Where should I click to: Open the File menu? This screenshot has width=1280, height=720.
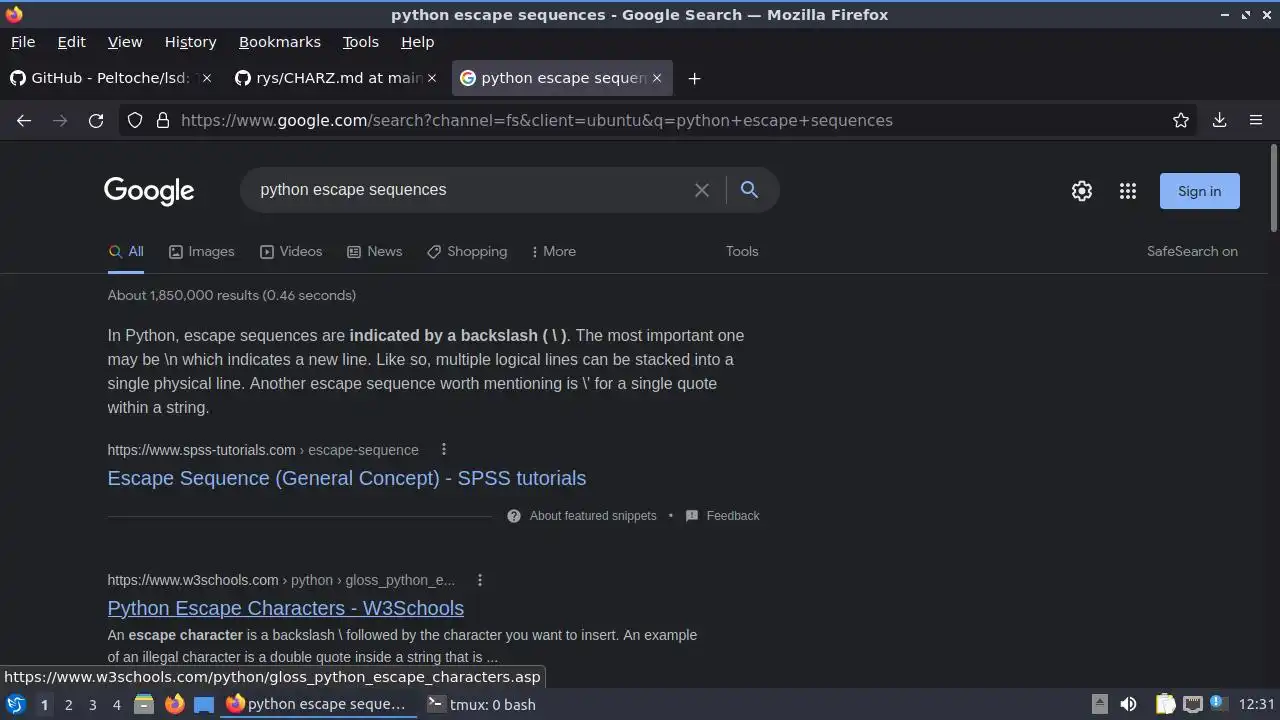pos(23,42)
